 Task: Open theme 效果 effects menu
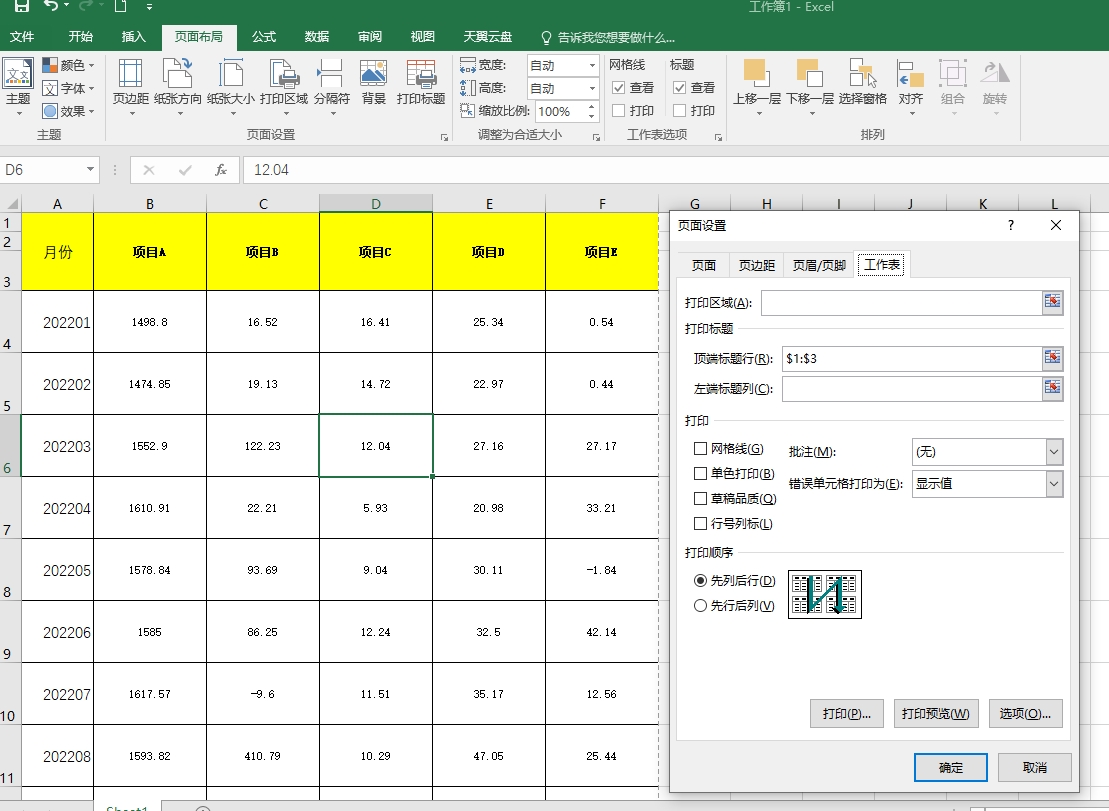click(x=68, y=111)
